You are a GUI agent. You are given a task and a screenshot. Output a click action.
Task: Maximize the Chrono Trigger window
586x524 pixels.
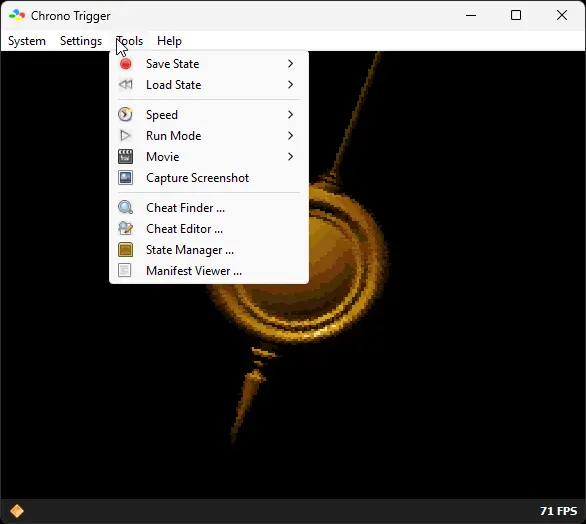click(x=516, y=15)
